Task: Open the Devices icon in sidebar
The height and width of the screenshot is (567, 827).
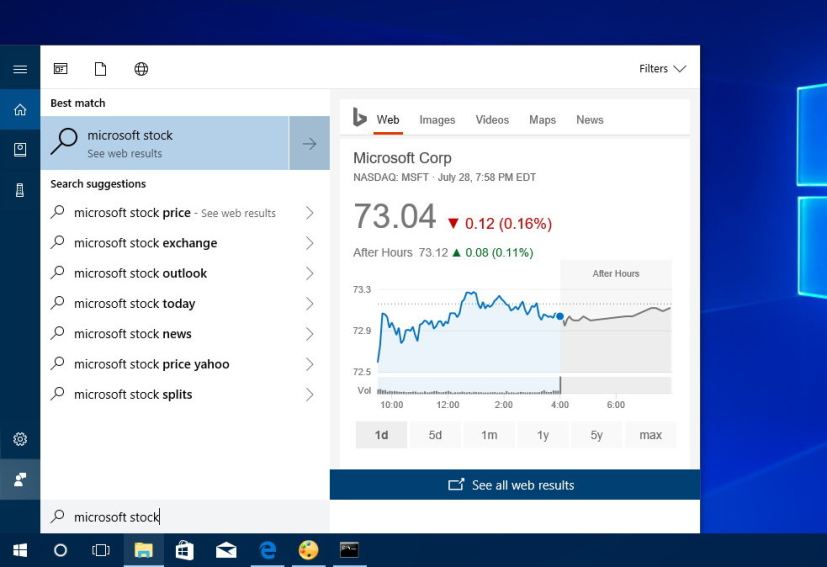Action: coord(20,190)
